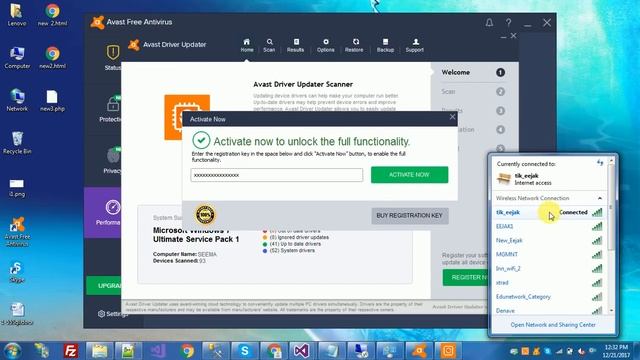Click the notification bell in Avast Antivirus
Image resolution: width=640 pixels, height=360 pixels.
(489, 23)
